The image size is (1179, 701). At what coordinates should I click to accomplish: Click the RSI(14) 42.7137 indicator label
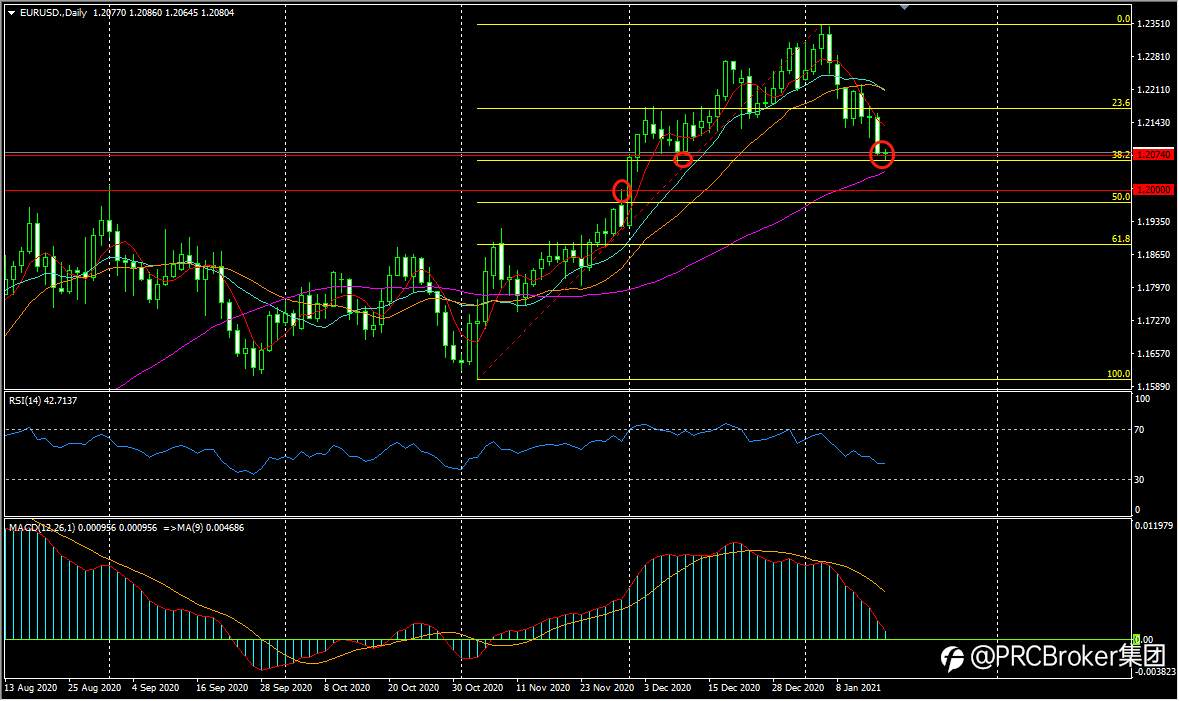(x=43, y=401)
